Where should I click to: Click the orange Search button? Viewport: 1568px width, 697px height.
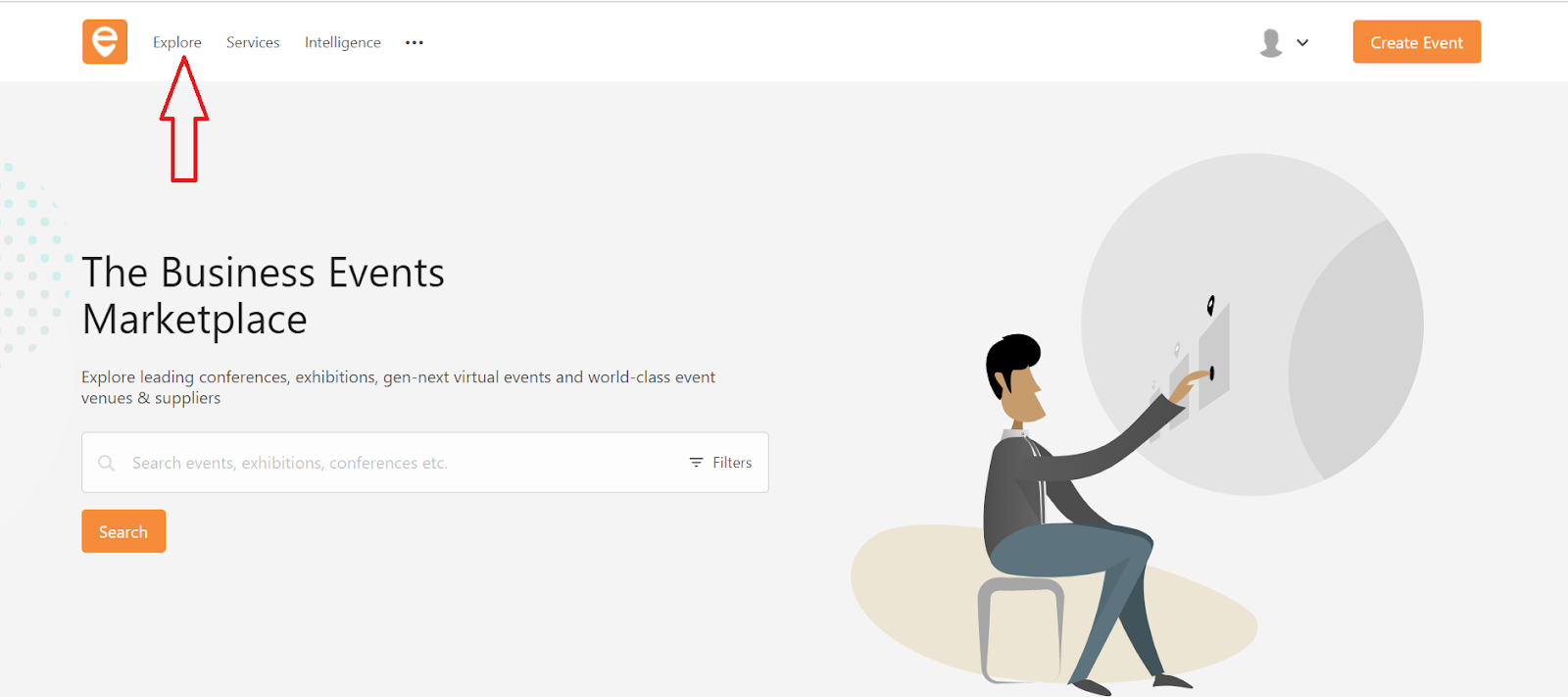tap(123, 531)
